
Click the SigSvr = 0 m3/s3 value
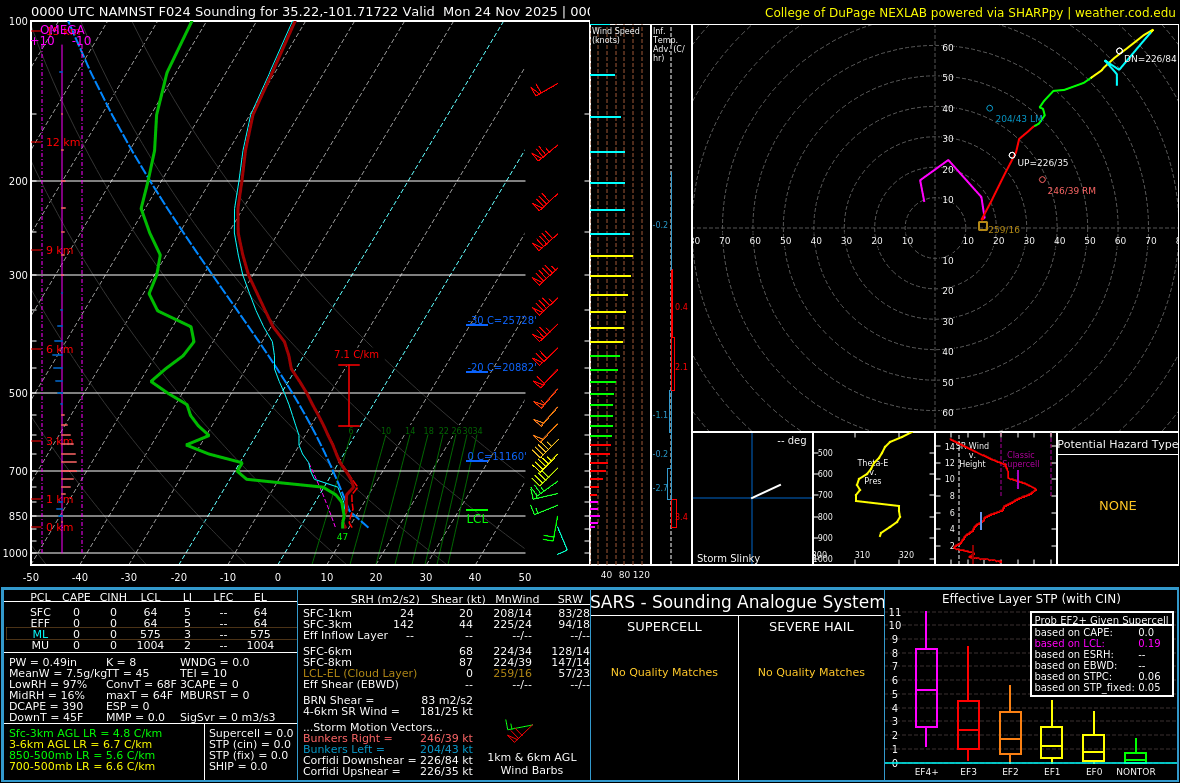[227, 717]
